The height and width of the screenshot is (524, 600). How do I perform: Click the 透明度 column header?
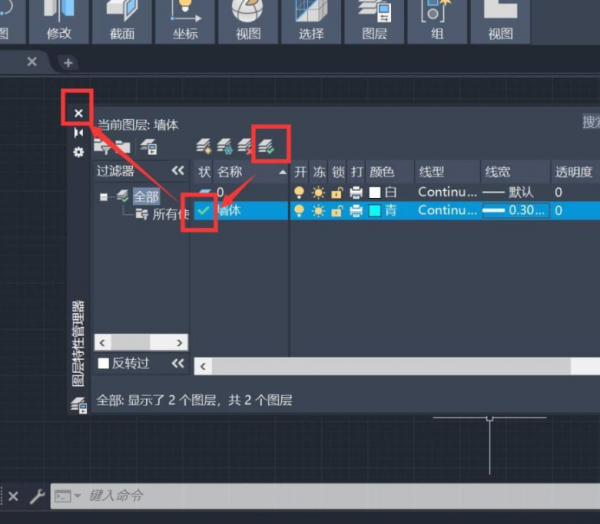[575, 172]
